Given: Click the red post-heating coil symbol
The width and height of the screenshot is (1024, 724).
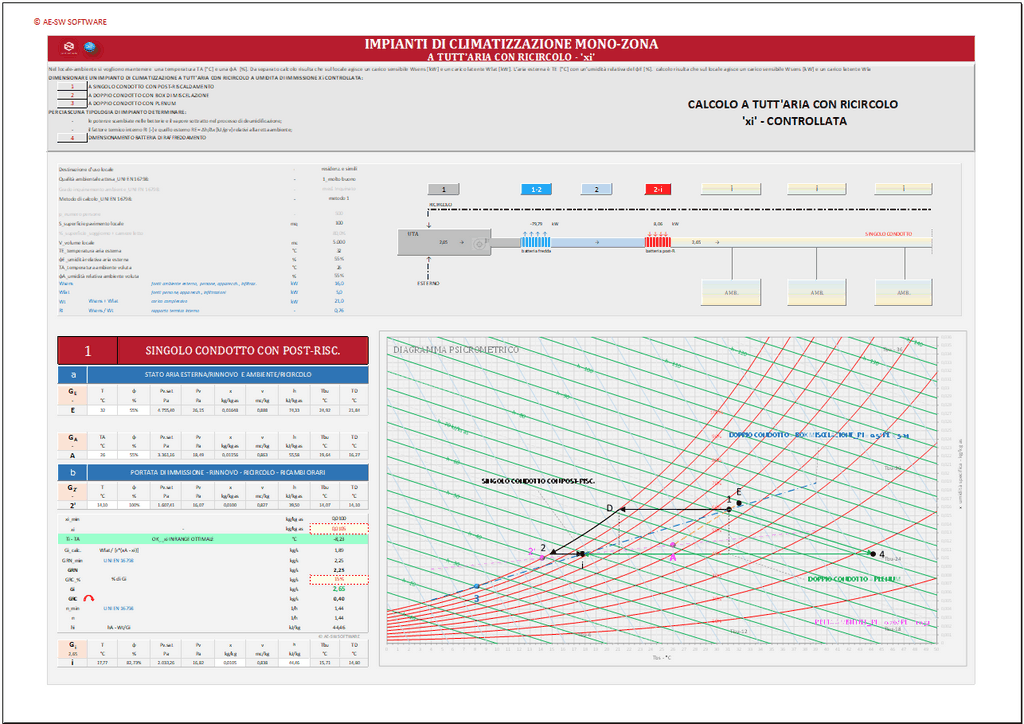Looking at the screenshot, I should coord(657,241).
